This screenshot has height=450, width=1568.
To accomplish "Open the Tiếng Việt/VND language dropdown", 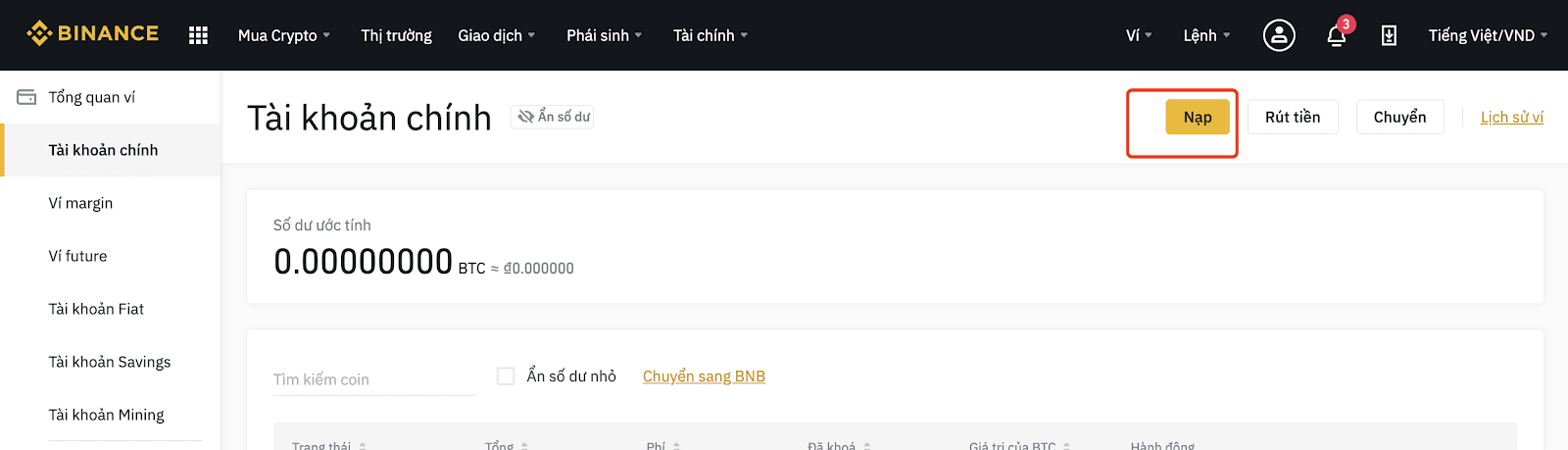I will (x=1488, y=35).
